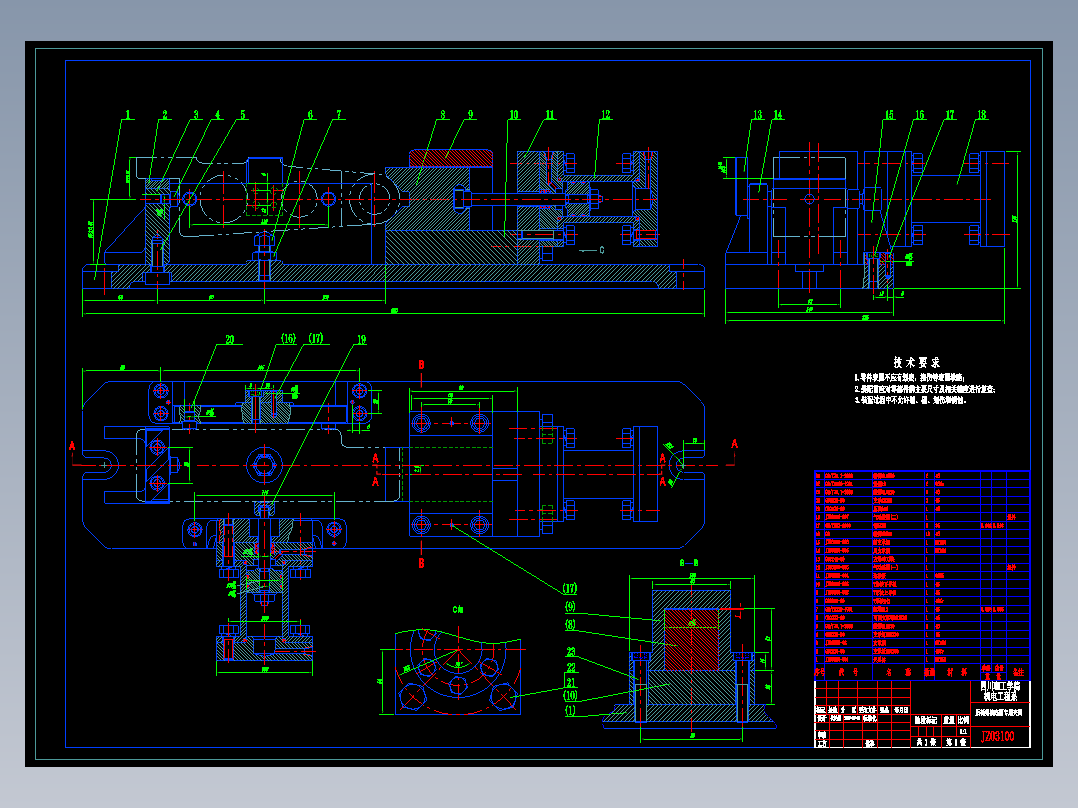Click part callout number 20
Viewport: 1078px width, 808px height.
click(x=230, y=339)
